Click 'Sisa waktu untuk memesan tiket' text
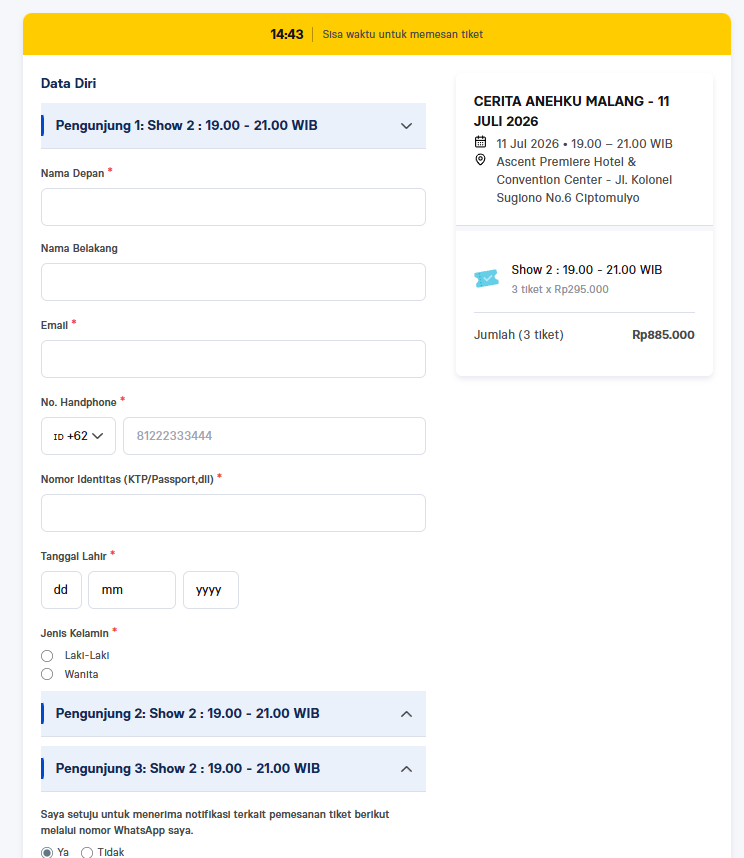 point(403,34)
